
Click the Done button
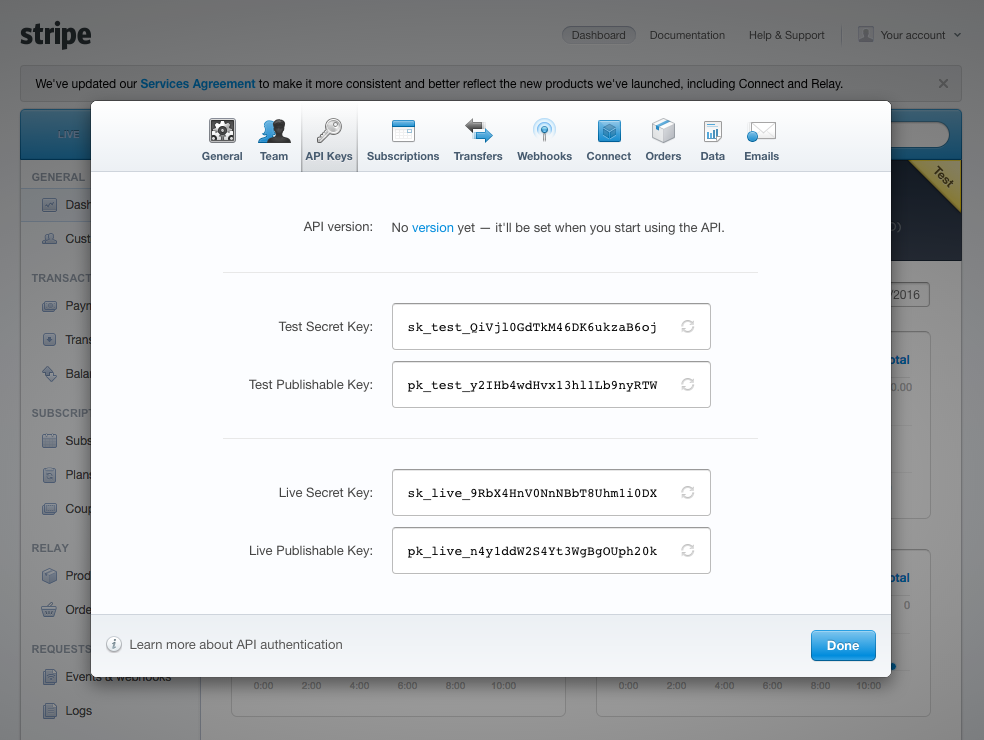[843, 646]
